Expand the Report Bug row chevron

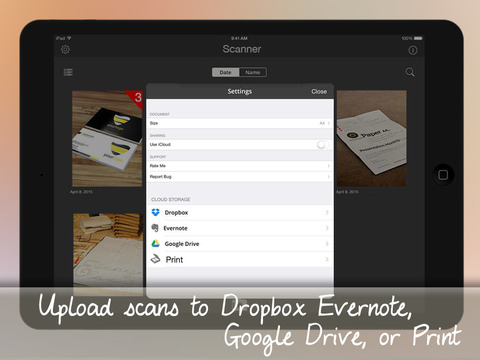click(328, 177)
